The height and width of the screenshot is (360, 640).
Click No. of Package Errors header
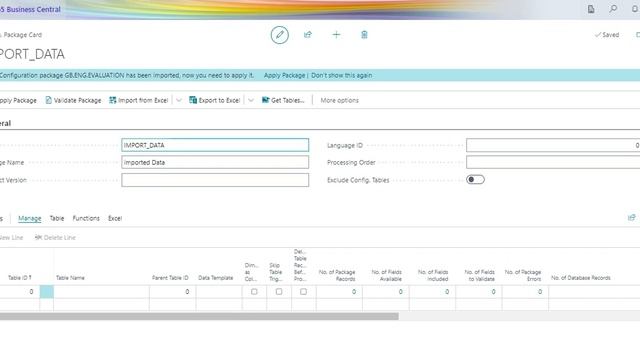point(523,275)
